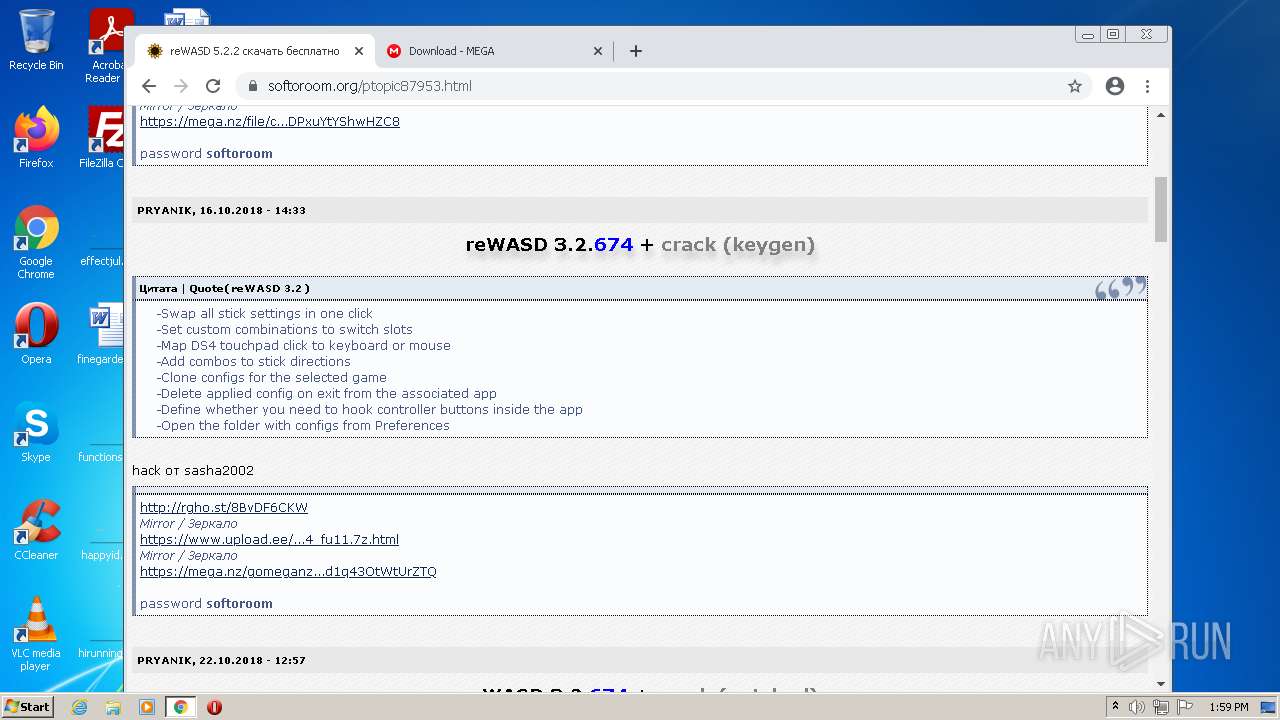Launch Firefox from the desktop
This screenshot has width=1280, height=720.
click(36, 137)
